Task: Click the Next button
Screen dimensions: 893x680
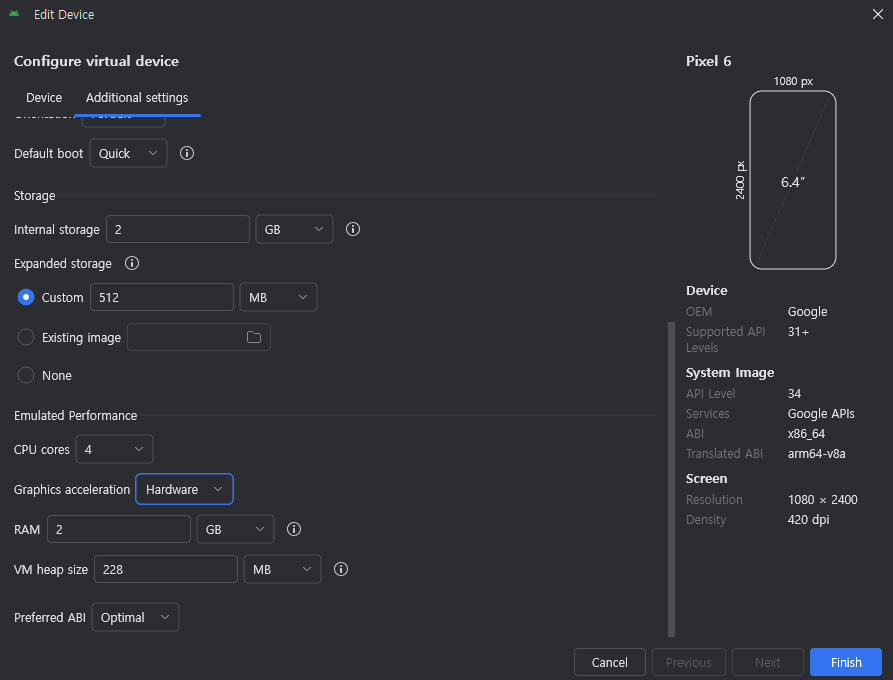Action: pyautogui.click(x=767, y=662)
